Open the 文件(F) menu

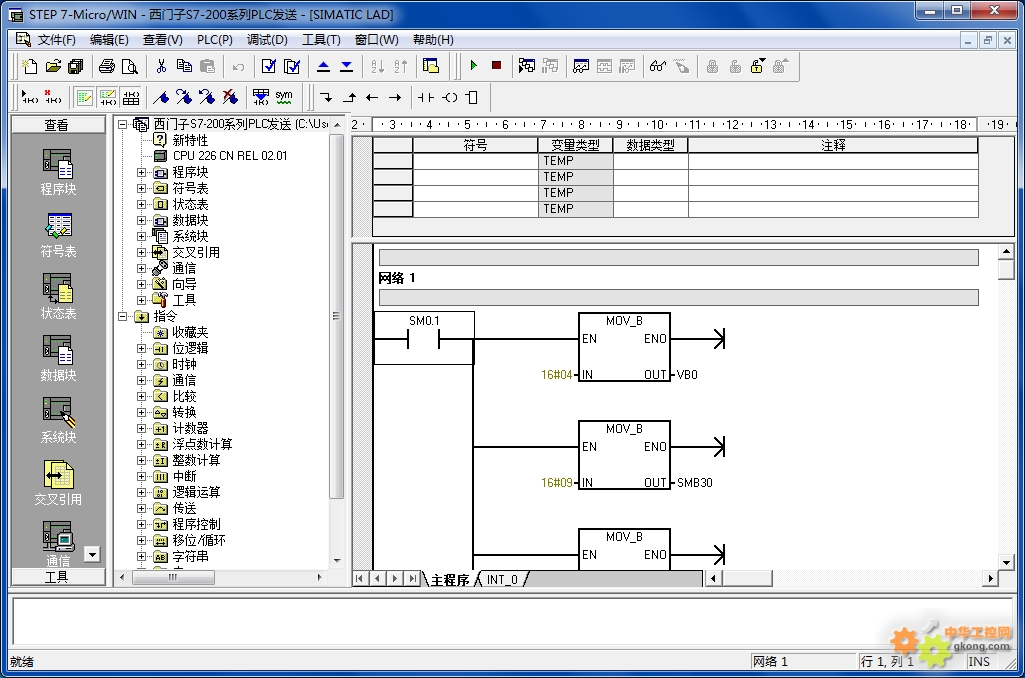tap(56, 40)
